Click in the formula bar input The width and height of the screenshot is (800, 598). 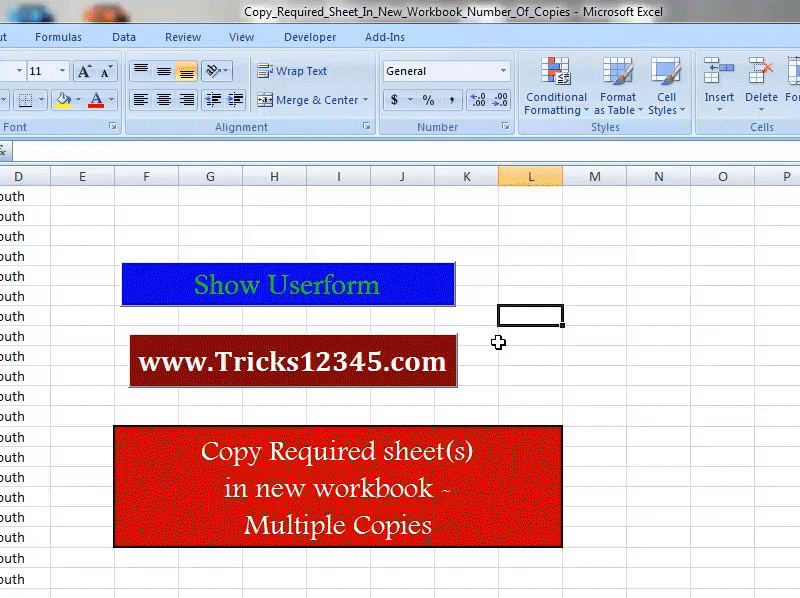(x=406, y=151)
